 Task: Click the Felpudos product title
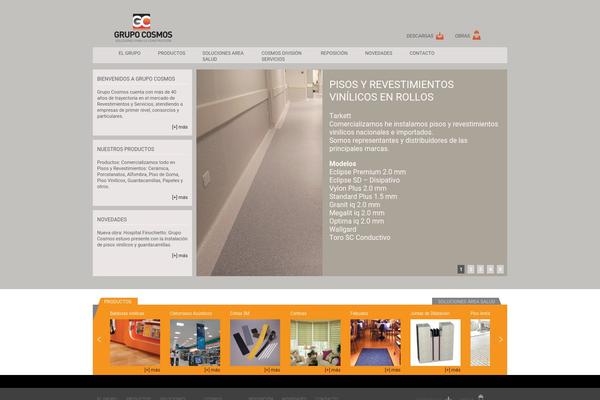[x=359, y=313]
